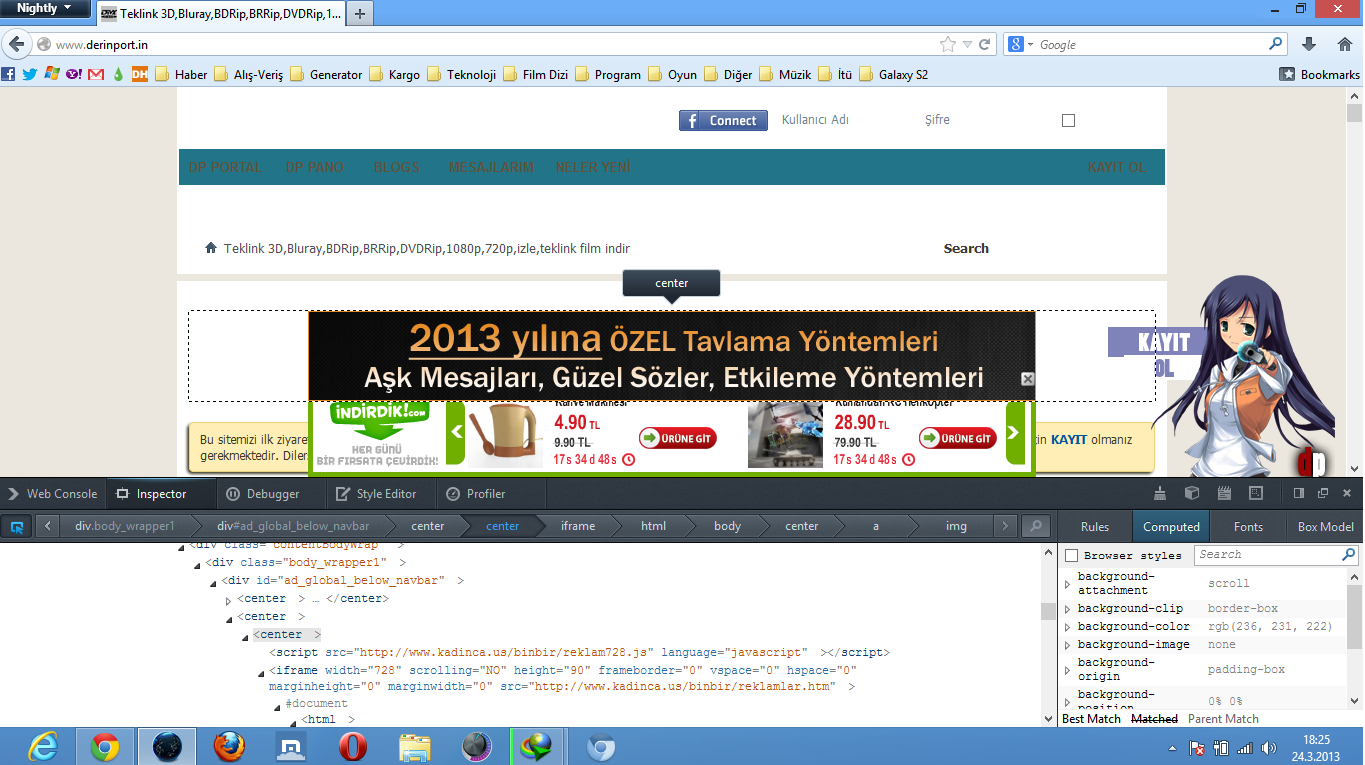The image size is (1365, 765).
Task: Tick the remember-me checkbox near Şifre
Action: click(1068, 120)
